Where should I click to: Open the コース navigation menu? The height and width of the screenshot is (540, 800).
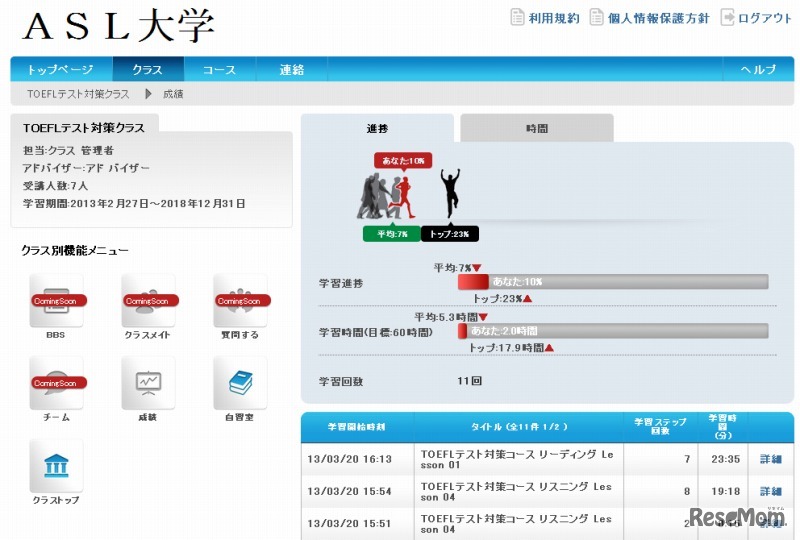tap(219, 69)
